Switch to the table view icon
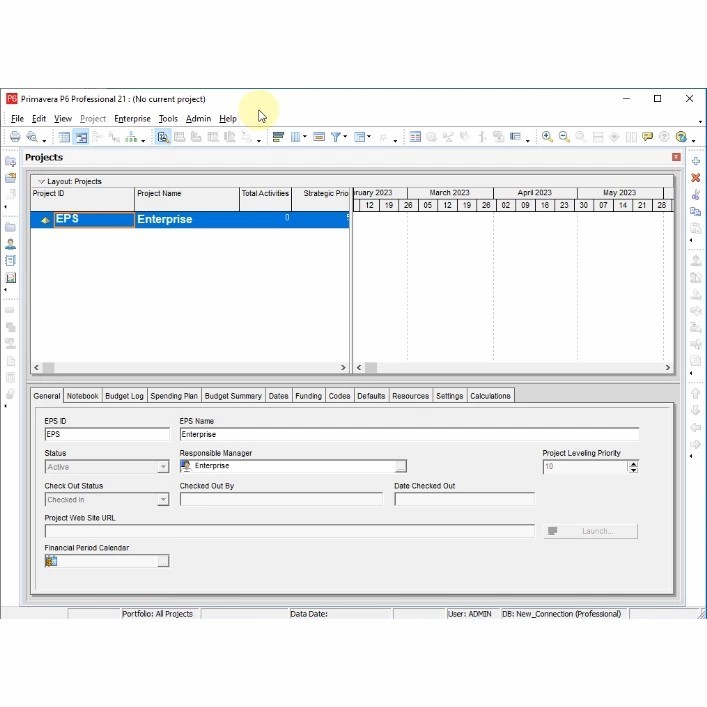 coord(64,137)
